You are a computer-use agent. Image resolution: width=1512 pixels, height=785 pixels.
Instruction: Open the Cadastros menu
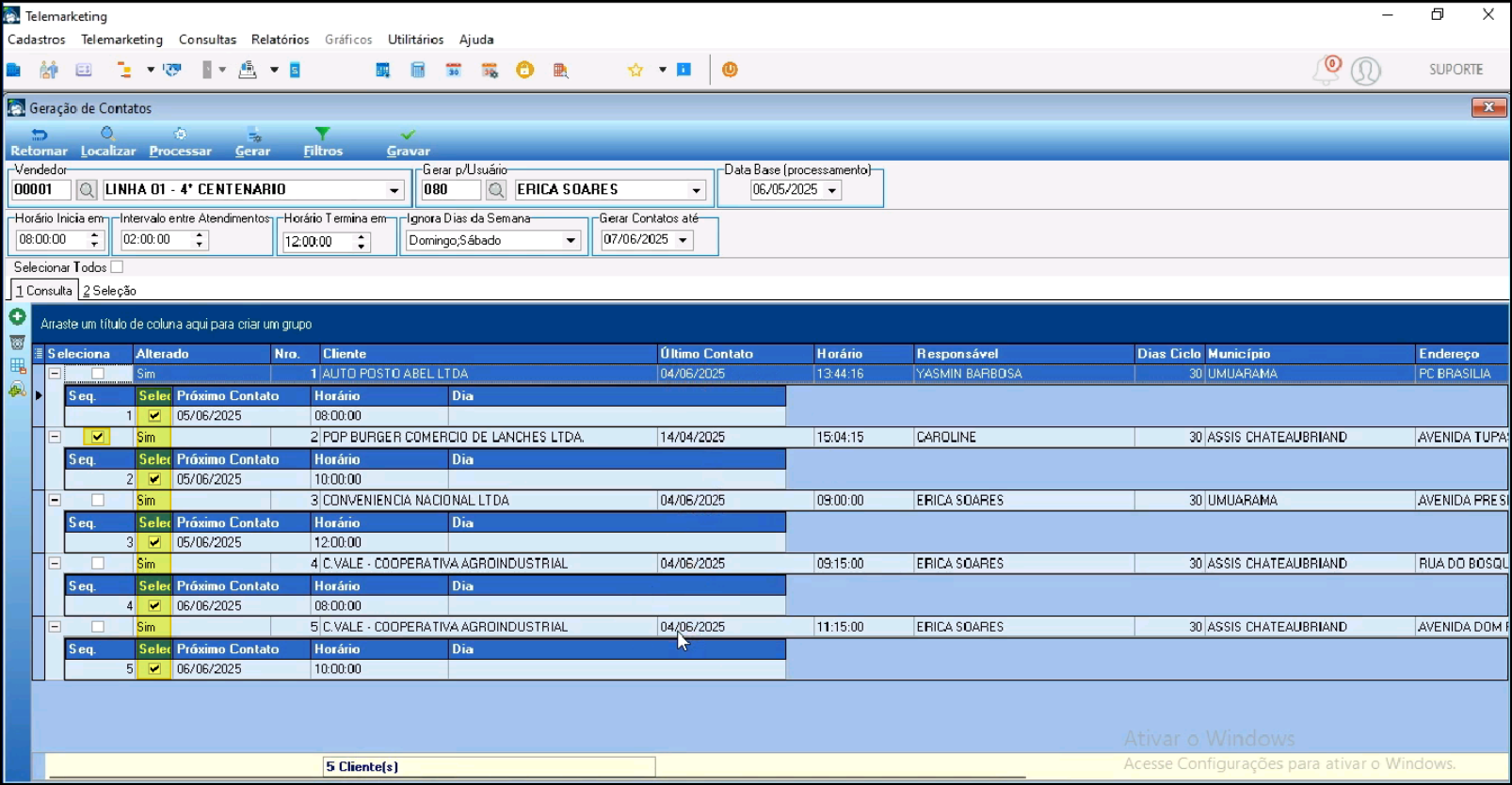click(x=37, y=40)
